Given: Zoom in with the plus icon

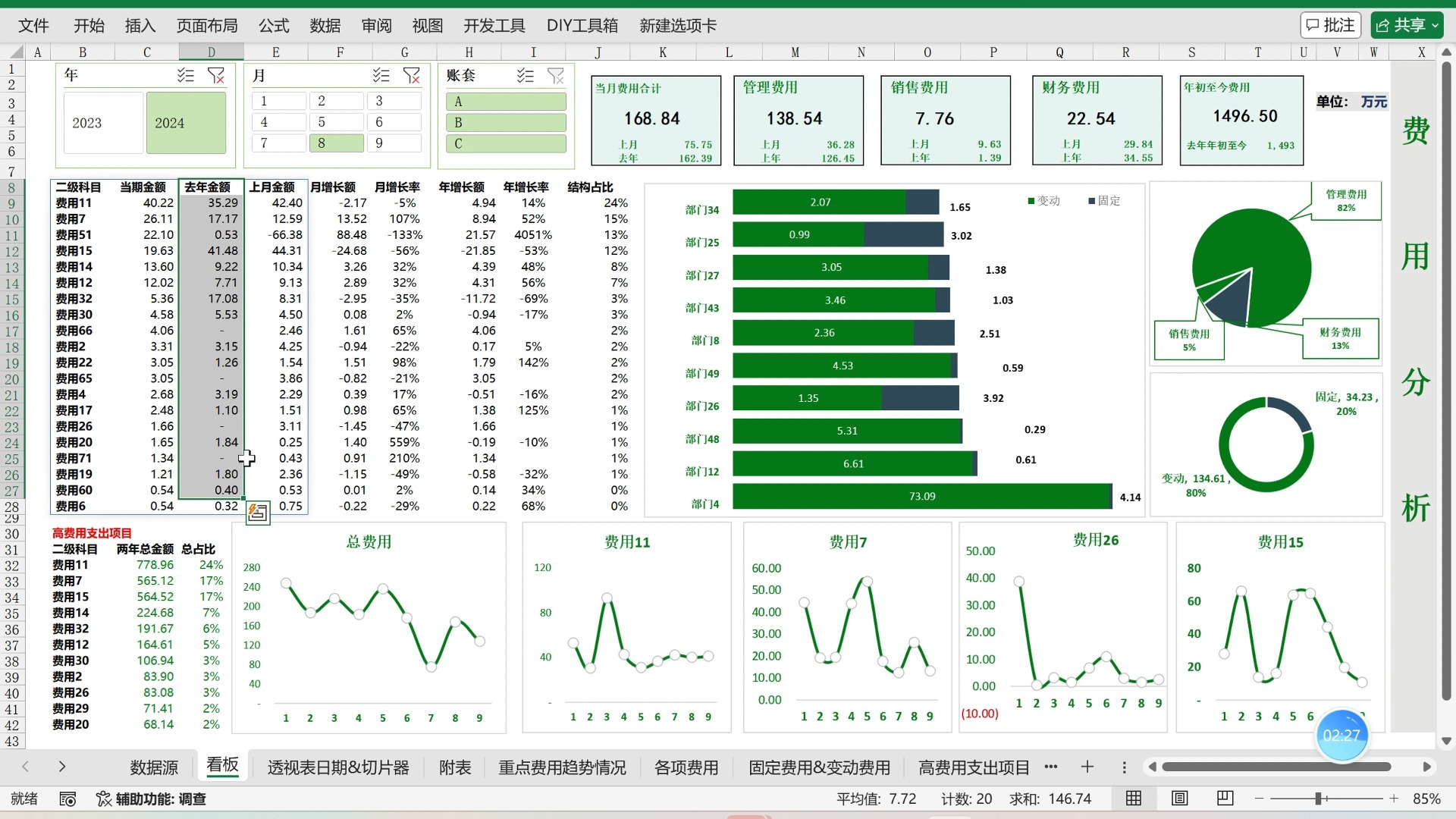Looking at the screenshot, I should [1394, 799].
